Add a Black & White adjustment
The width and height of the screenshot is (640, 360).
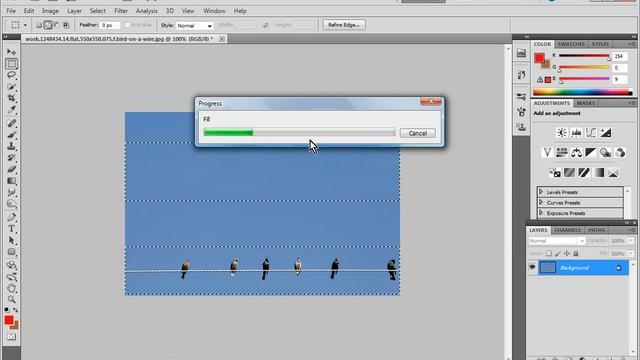pos(591,153)
